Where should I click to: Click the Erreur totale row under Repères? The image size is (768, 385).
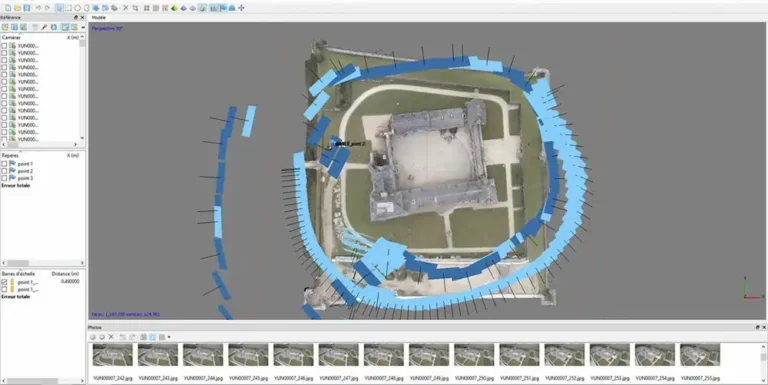pyautogui.click(x=16, y=186)
